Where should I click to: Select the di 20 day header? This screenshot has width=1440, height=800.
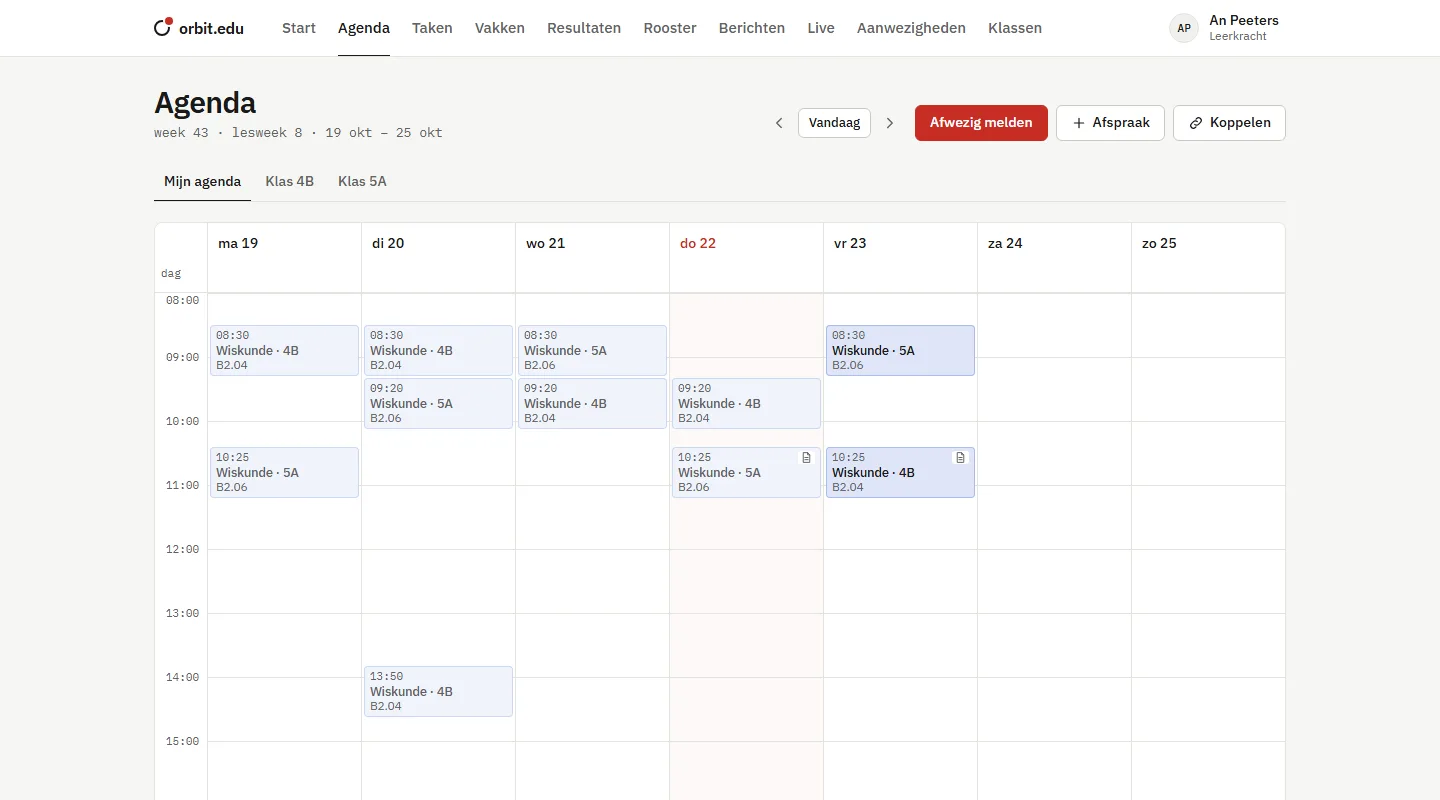click(388, 243)
